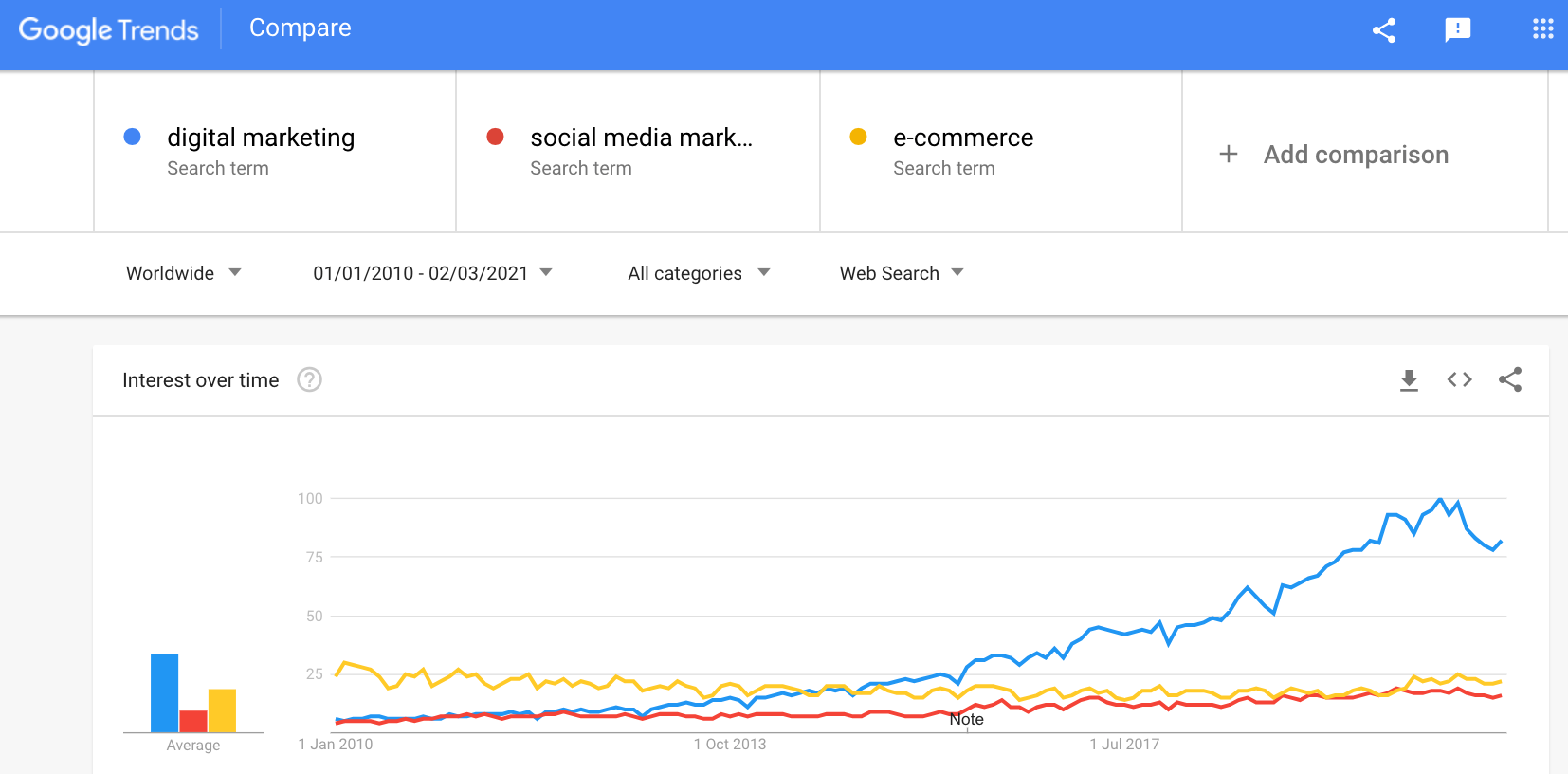This screenshot has height=774, width=1568.
Task: Click the plus icon to add comparison
Action: [x=1229, y=154]
